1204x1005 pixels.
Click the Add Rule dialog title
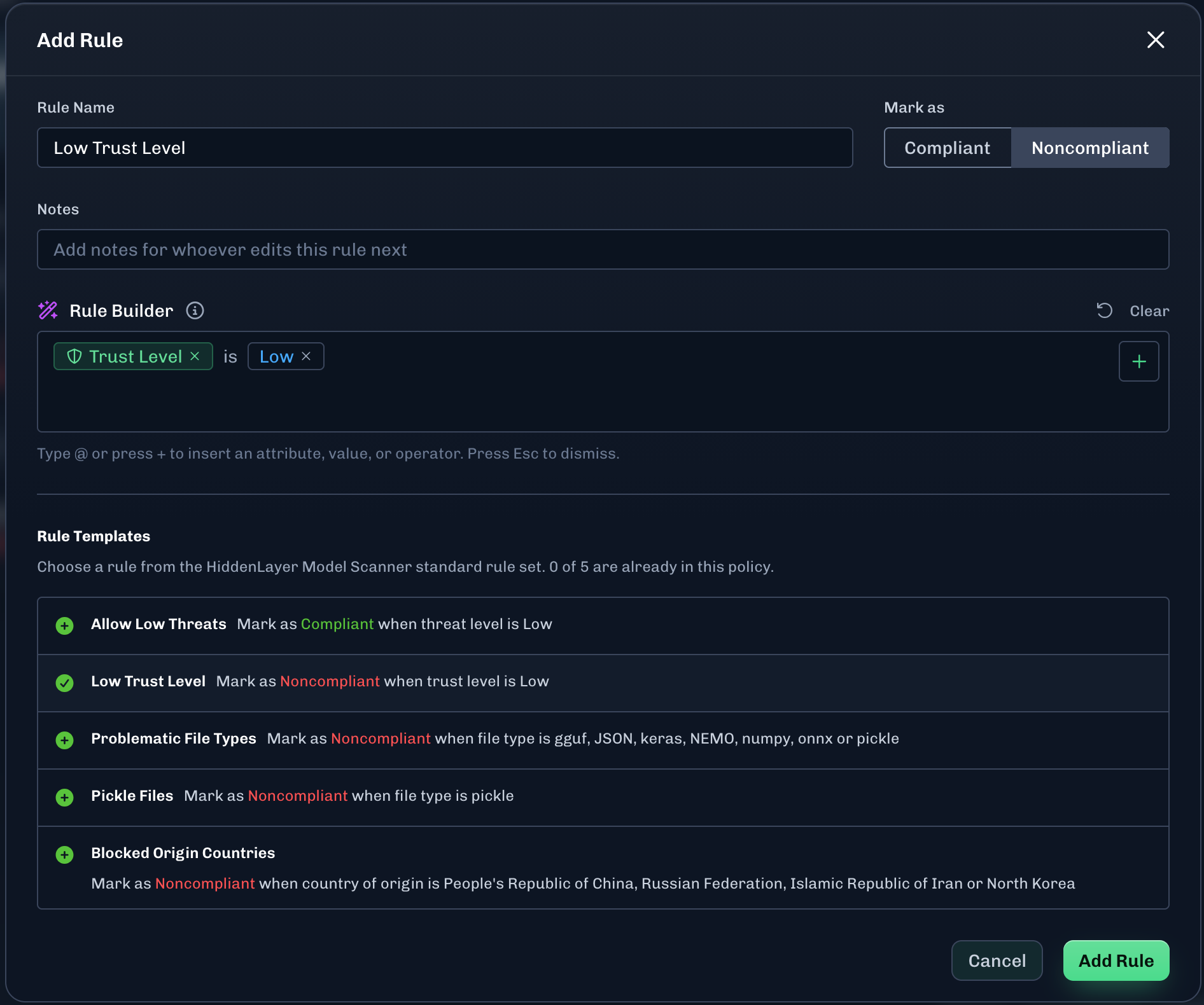pyautogui.click(x=80, y=40)
